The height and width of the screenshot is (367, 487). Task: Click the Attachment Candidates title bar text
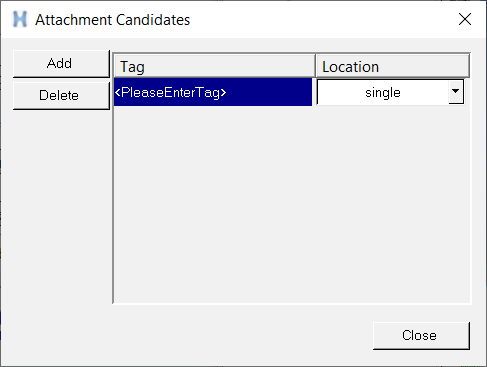click(x=113, y=20)
